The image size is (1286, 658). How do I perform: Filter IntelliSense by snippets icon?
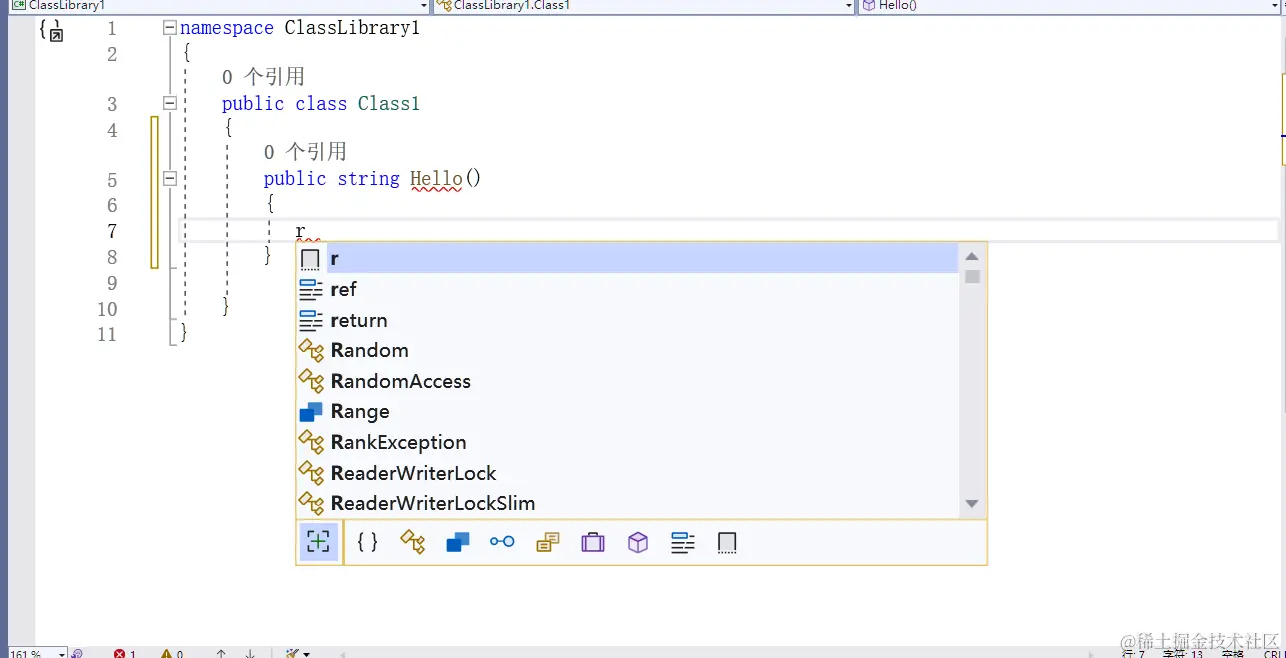click(x=728, y=542)
